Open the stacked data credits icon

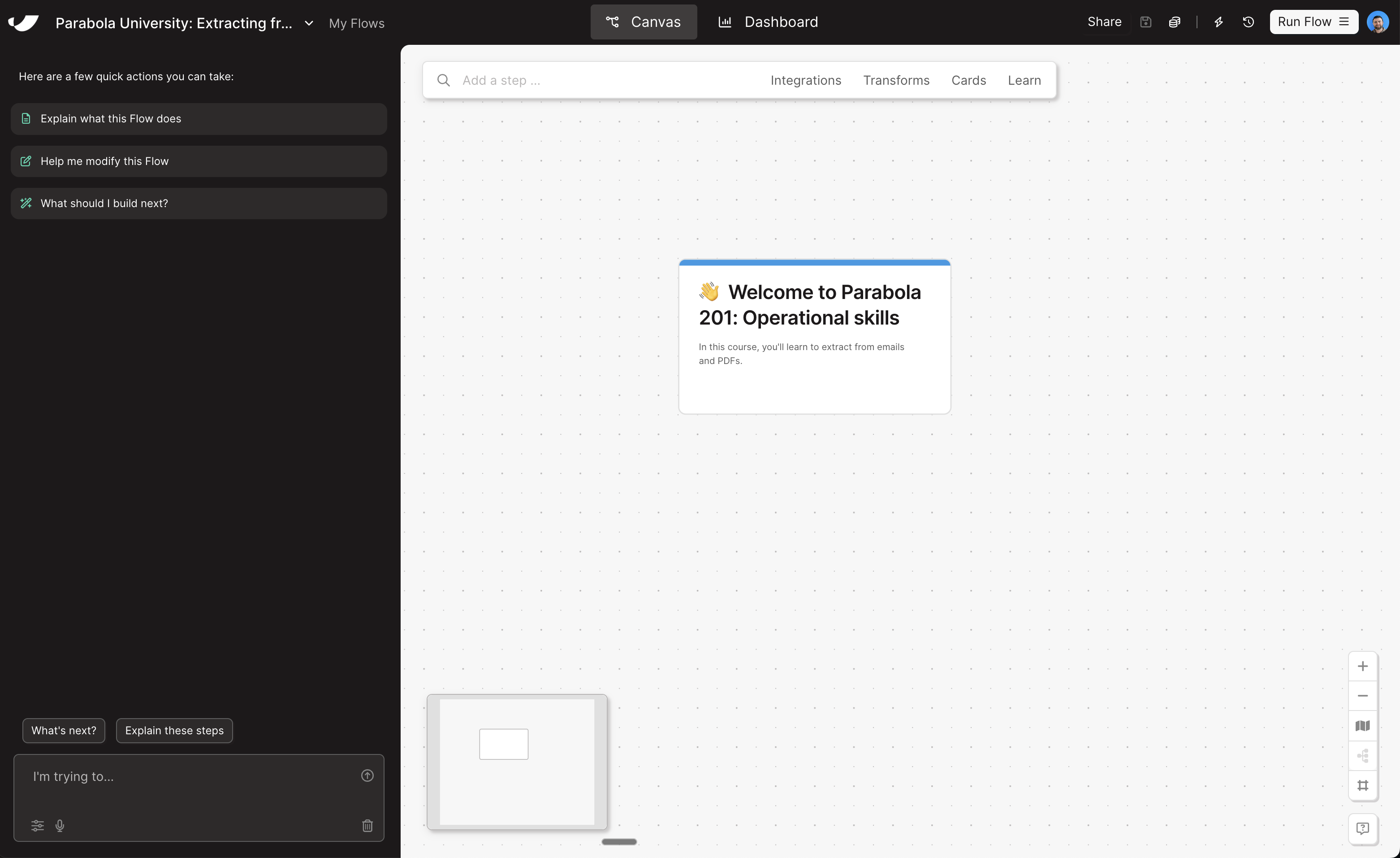point(1175,22)
